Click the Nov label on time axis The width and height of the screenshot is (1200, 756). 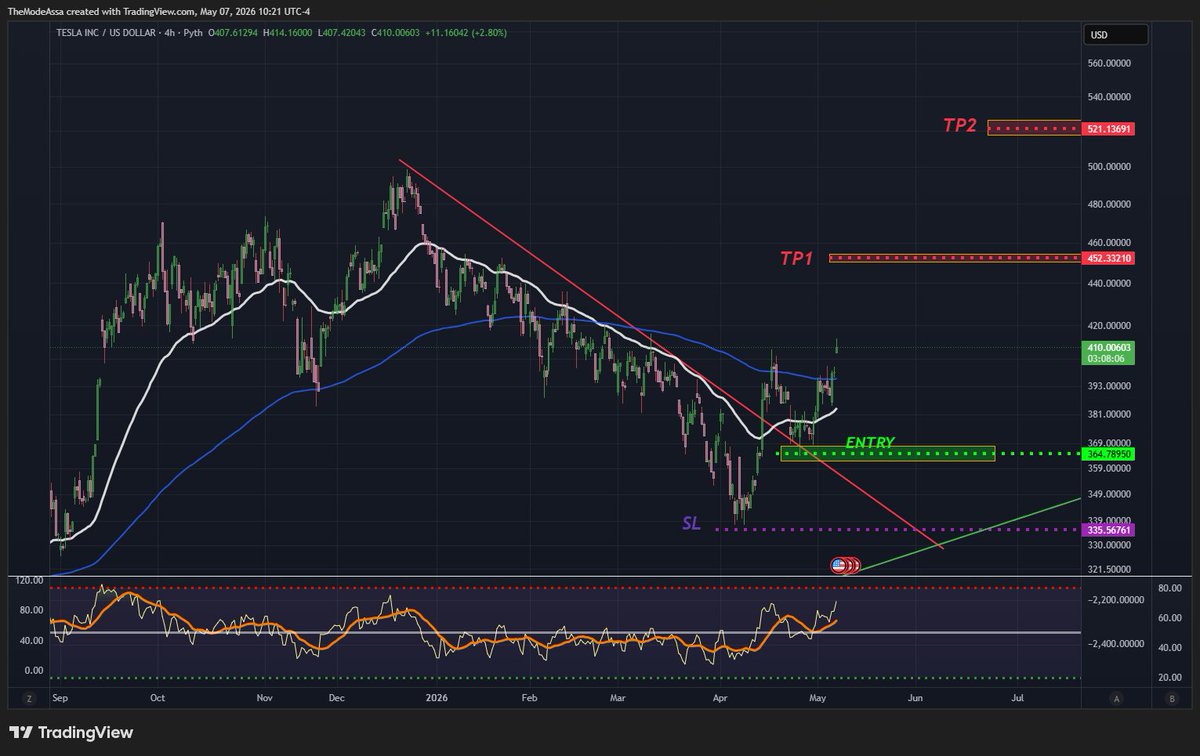(x=264, y=699)
